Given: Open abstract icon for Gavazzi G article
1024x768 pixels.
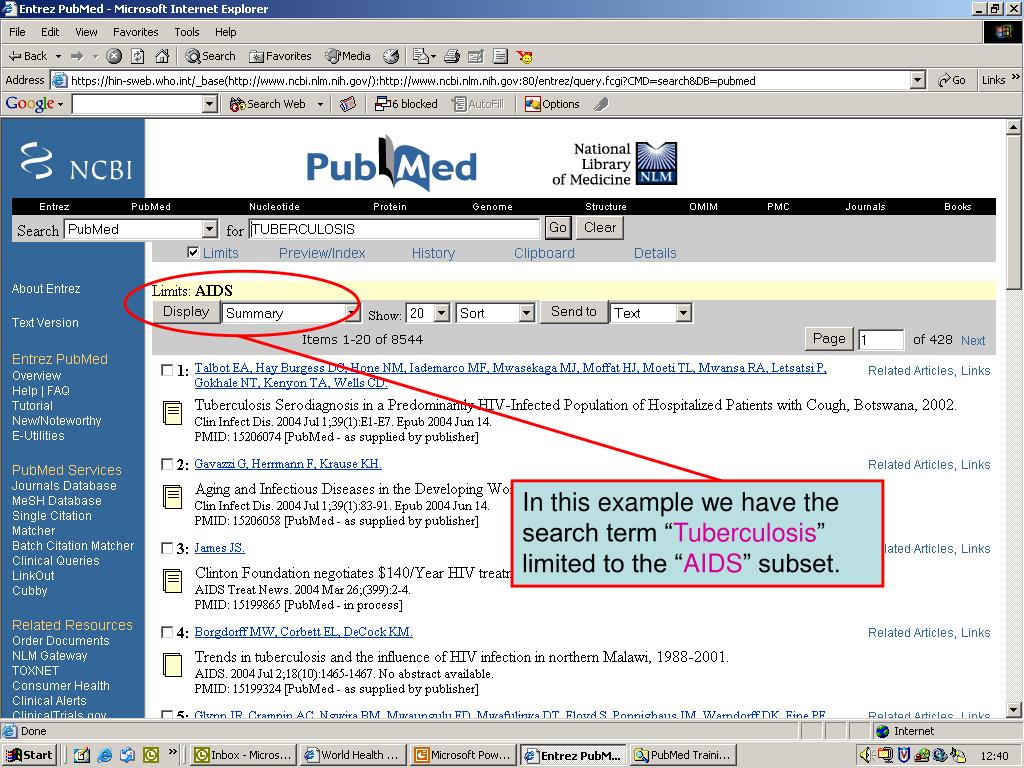Looking at the screenshot, I should (172, 497).
